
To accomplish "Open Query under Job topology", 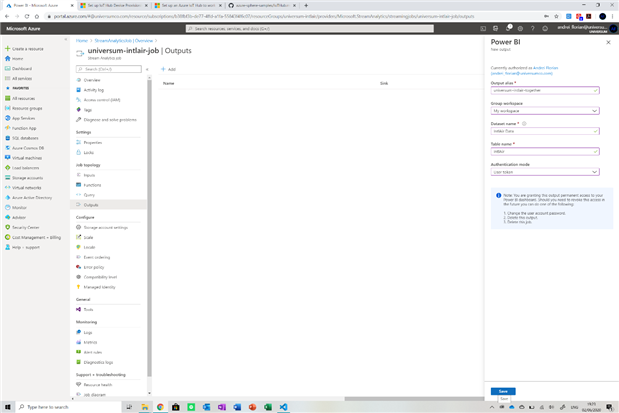I will [89, 195].
